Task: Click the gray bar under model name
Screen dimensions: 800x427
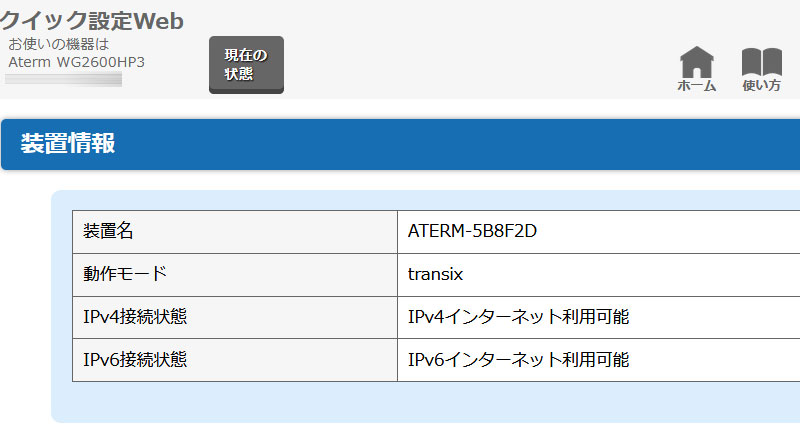Action: click(x=63, y=80)
